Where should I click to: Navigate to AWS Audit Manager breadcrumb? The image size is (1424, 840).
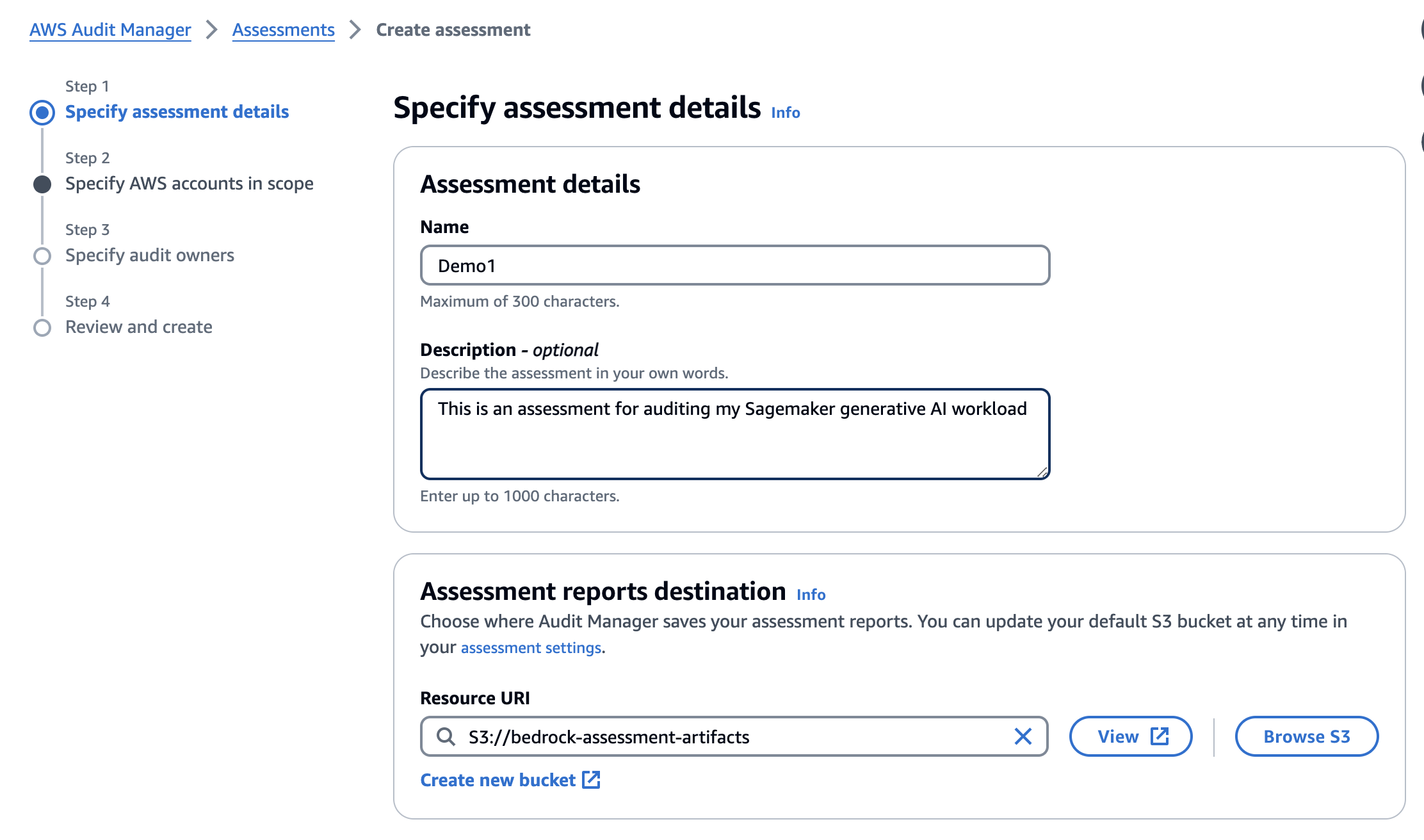coord(109,29)
